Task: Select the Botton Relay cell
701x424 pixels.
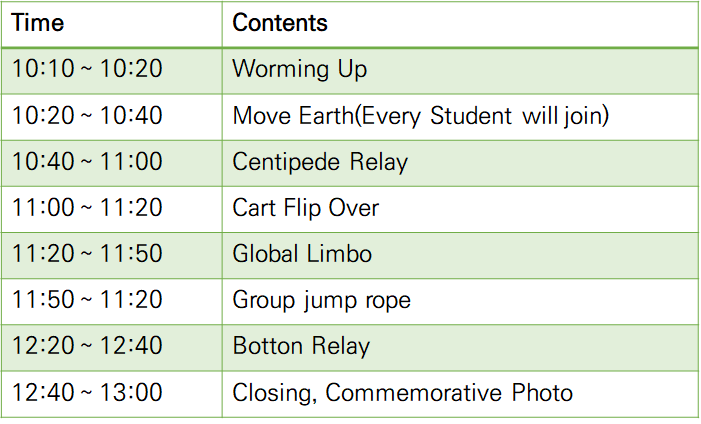Action: 301,347
